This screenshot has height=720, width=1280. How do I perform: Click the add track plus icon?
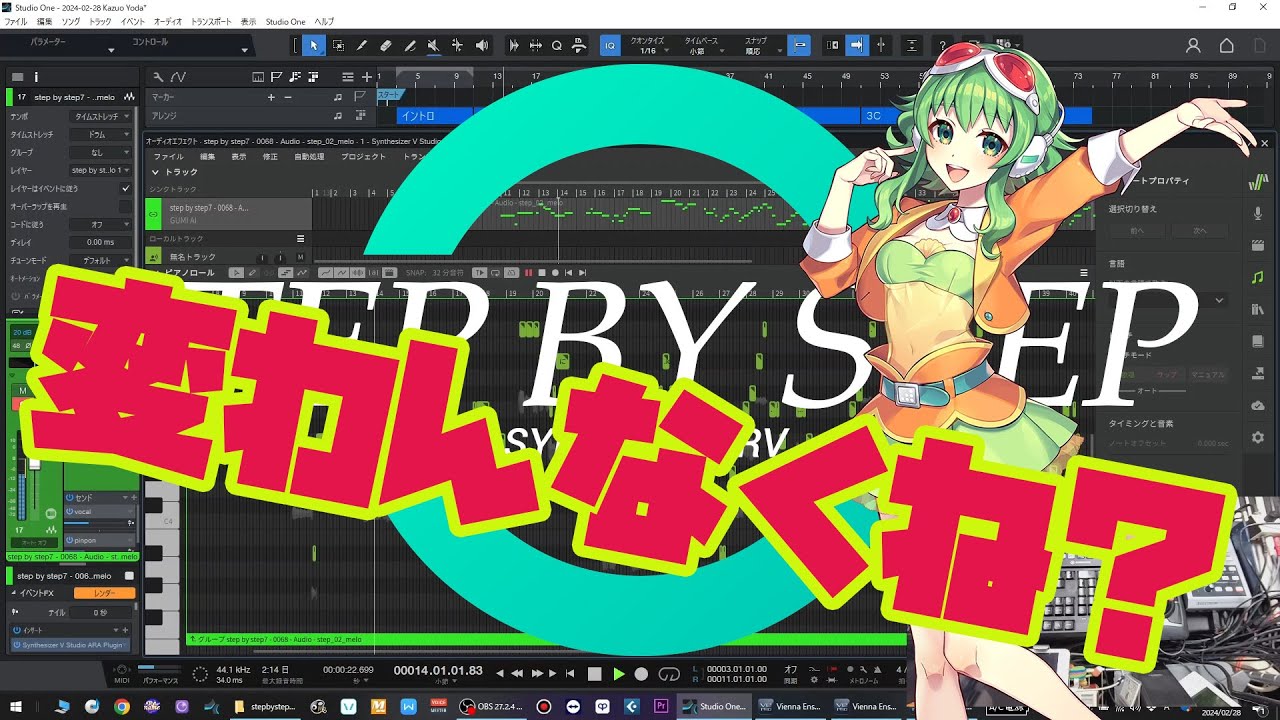(x=368, y=76)
